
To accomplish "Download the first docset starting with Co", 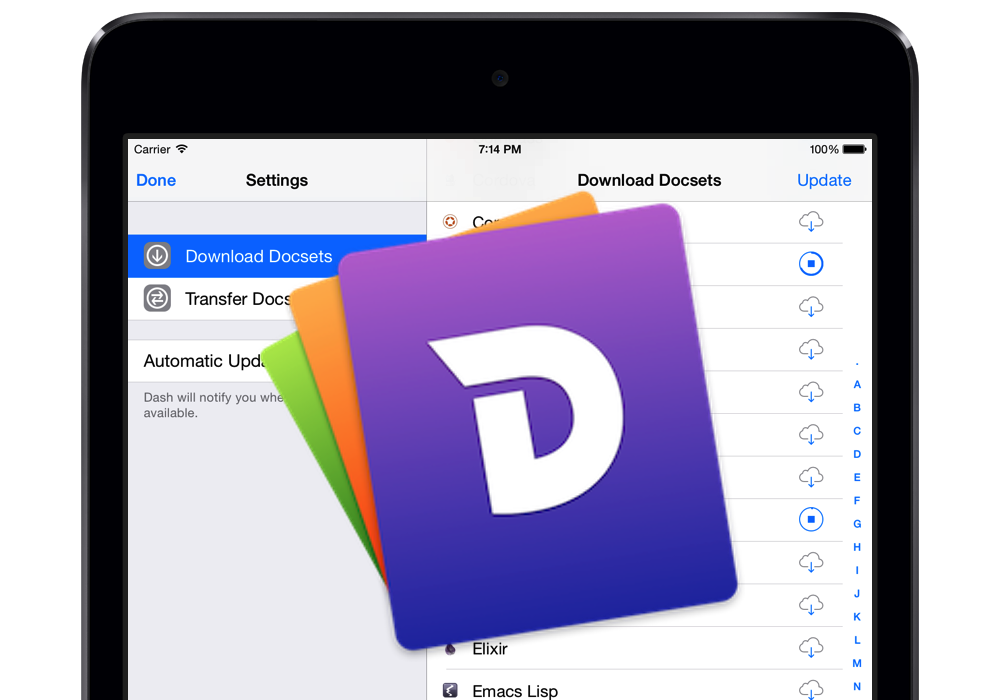I will click(x=811, y=222).
